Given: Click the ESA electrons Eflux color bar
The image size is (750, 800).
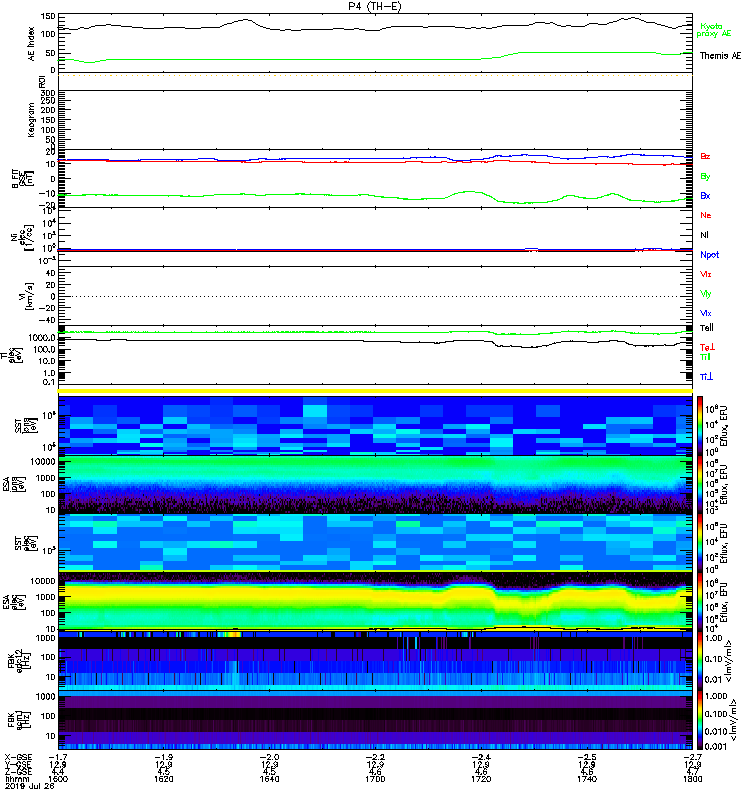Looking at the screenshot, I should [x=700, y=602].
